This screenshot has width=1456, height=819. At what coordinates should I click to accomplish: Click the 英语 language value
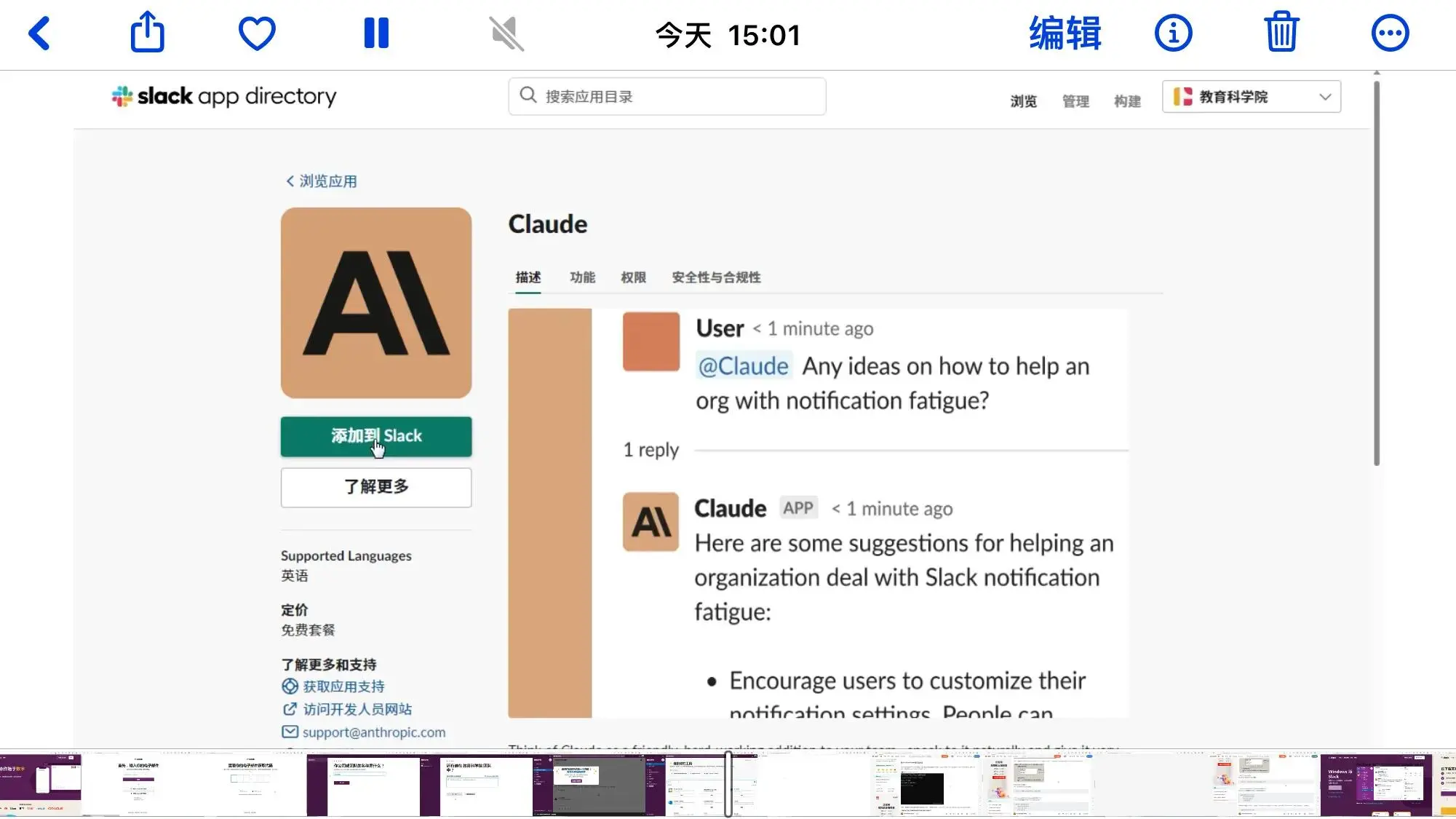click(295, 576)
